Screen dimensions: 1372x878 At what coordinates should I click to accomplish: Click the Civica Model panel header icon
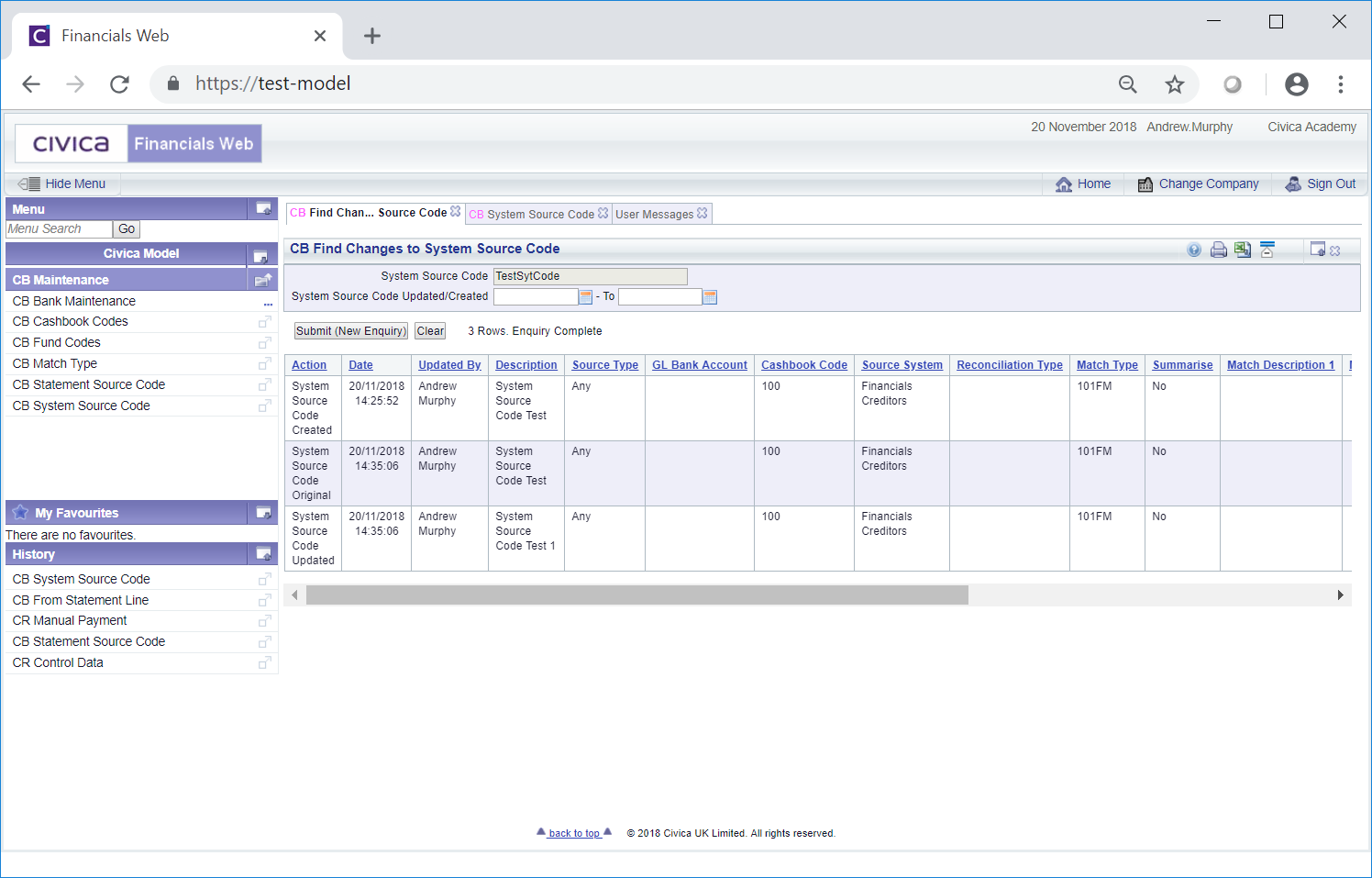pos(260,255)
